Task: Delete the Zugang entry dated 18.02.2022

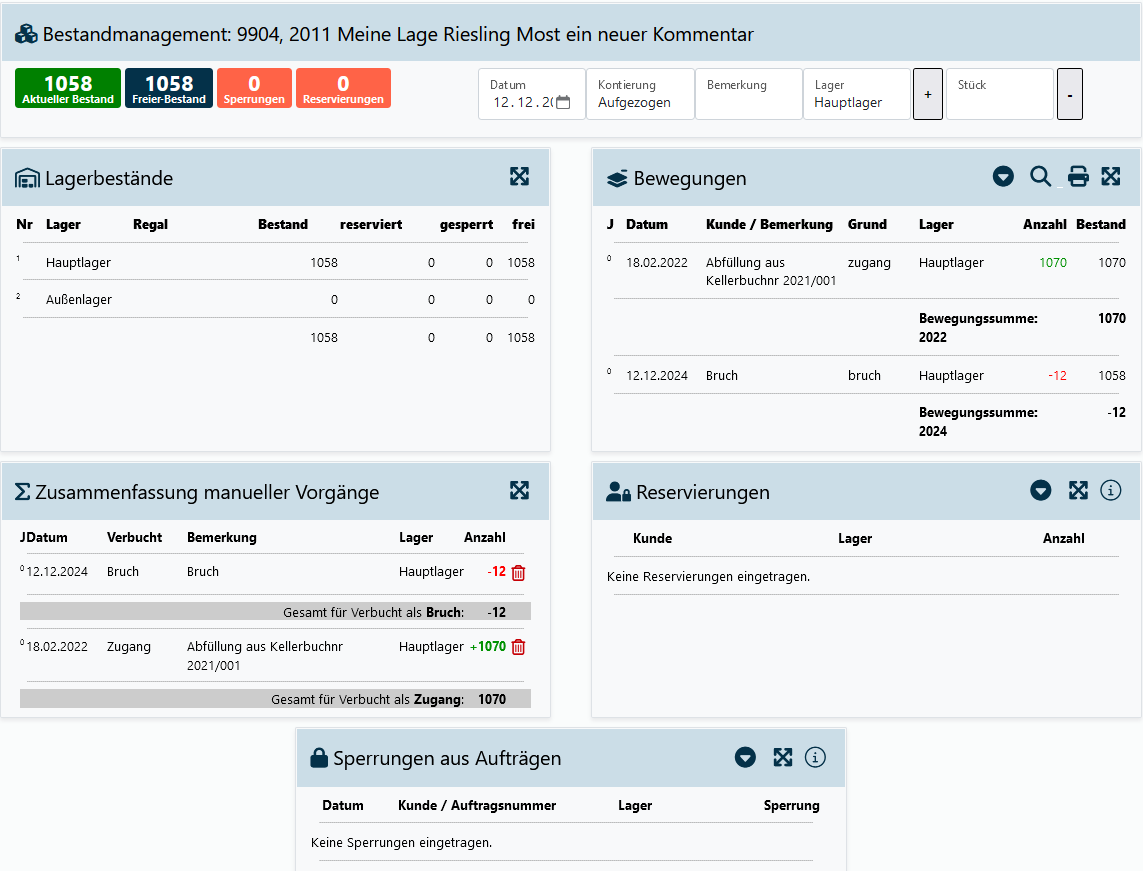Action: pyautogui.click(x=518, y=647)
